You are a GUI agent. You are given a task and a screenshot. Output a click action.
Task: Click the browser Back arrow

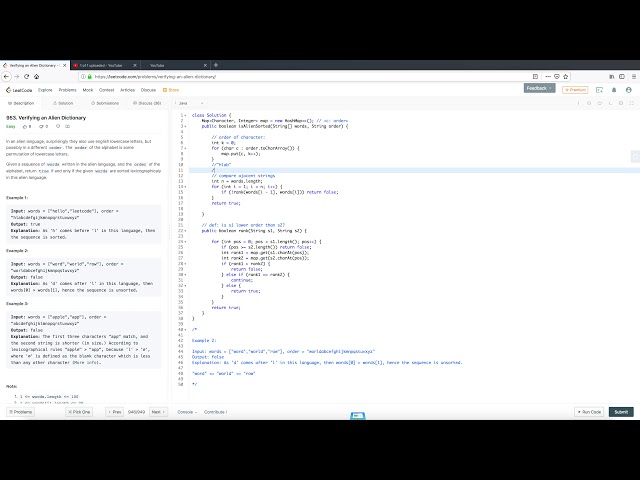6,77
